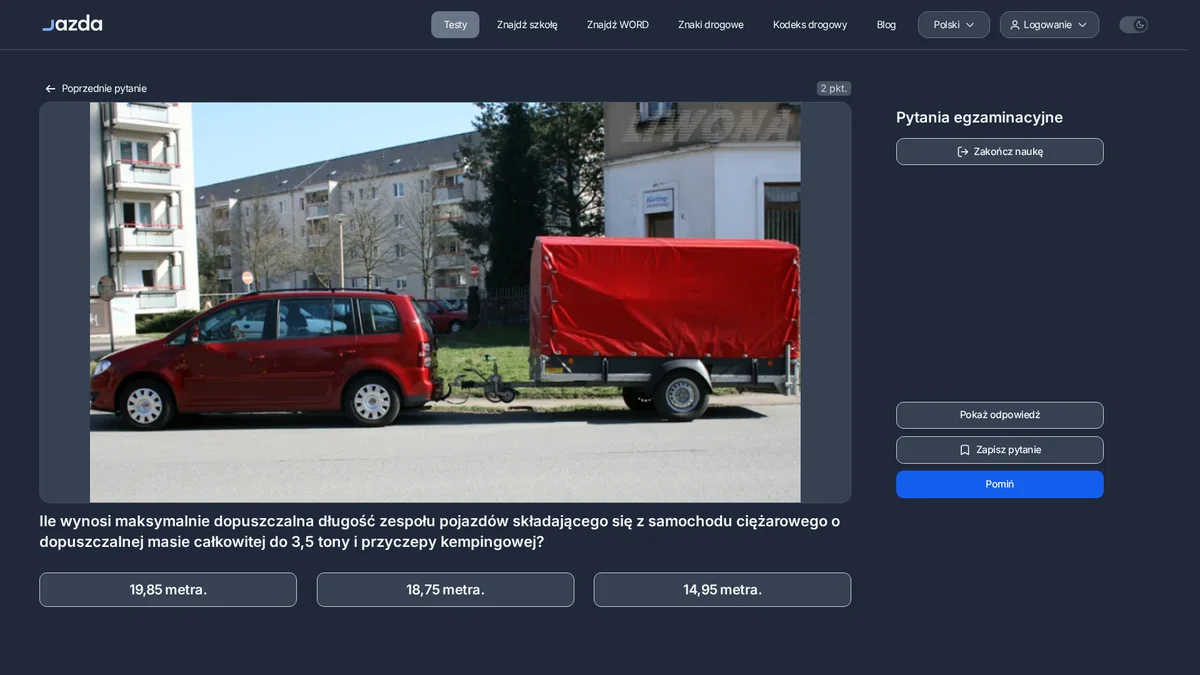Open the Logowanie account dropdown

[x=1049, y=25]
